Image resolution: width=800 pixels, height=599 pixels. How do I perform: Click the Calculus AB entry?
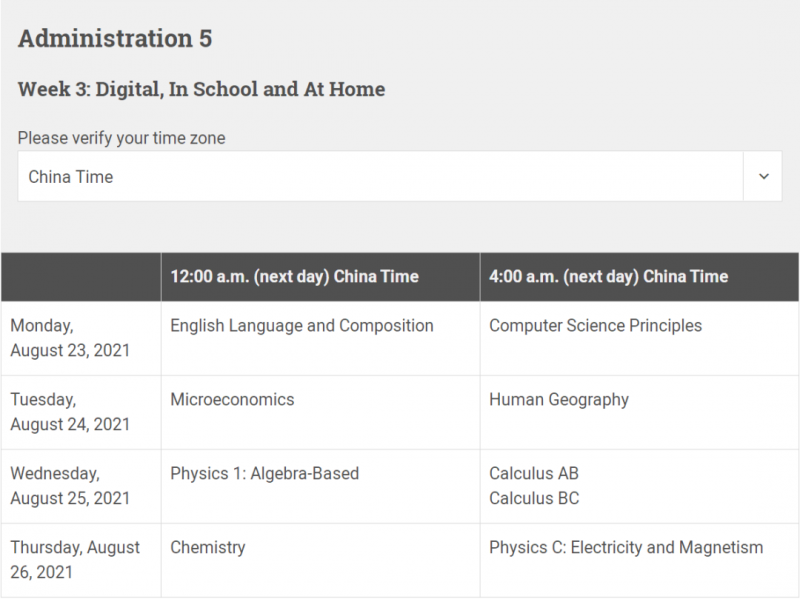[534, 473]
